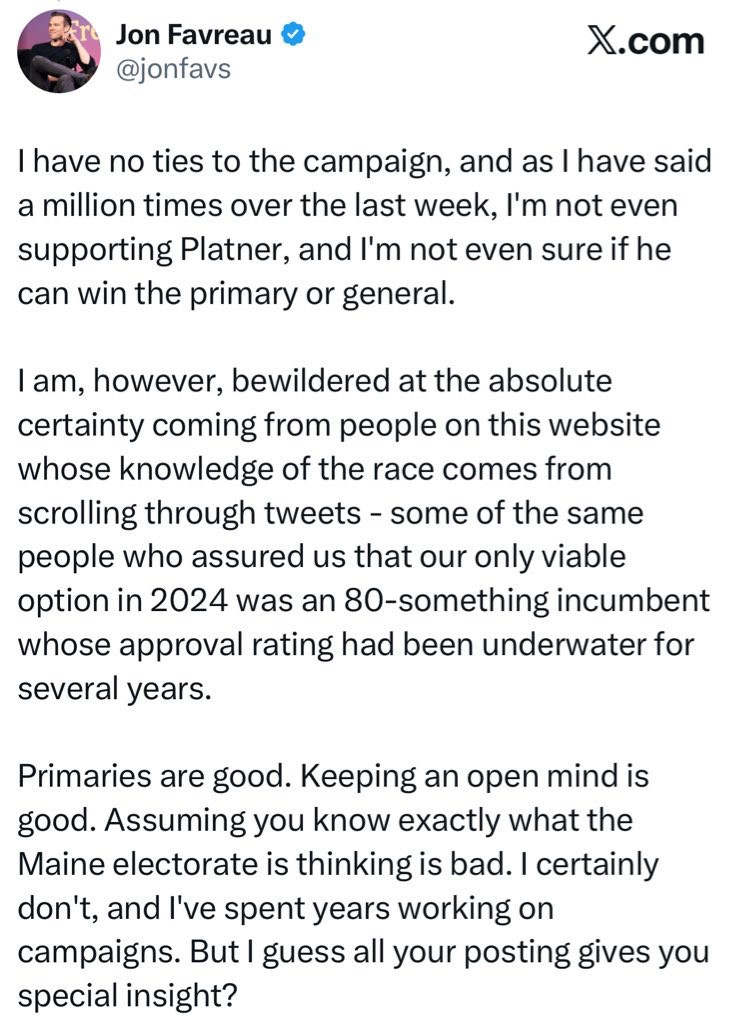Click Jon Favreau's profile avatar
This screenshot has height=1024, width=736.
(59, 52)
